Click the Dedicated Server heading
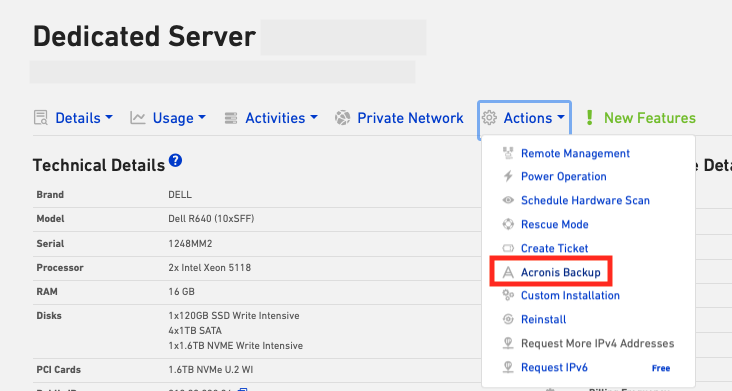This screenshot has height=391, width=732. 144,36
